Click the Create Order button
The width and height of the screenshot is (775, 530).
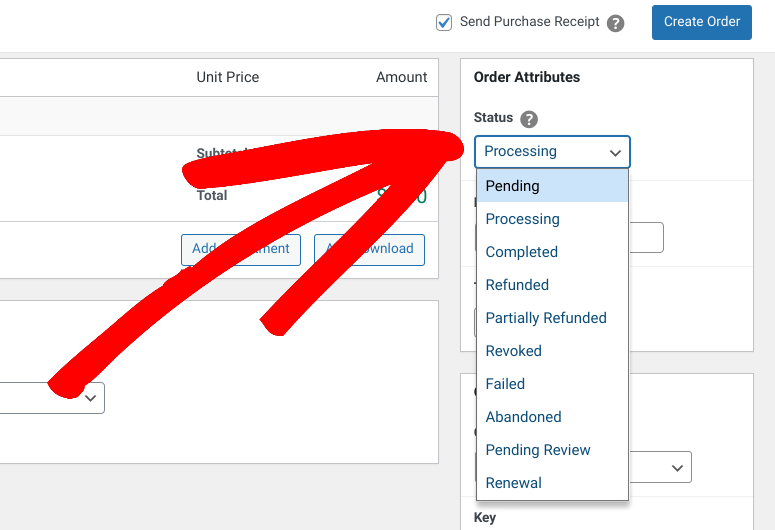coord(701,22)
